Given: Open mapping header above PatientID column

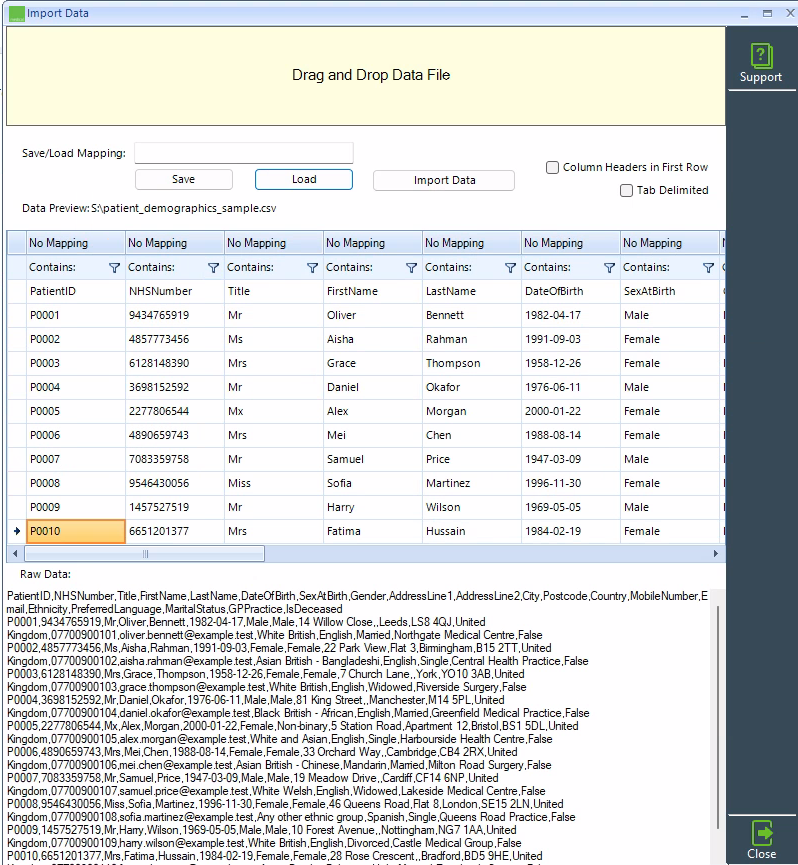Looking at the screenshot, I should coord(76,243).
